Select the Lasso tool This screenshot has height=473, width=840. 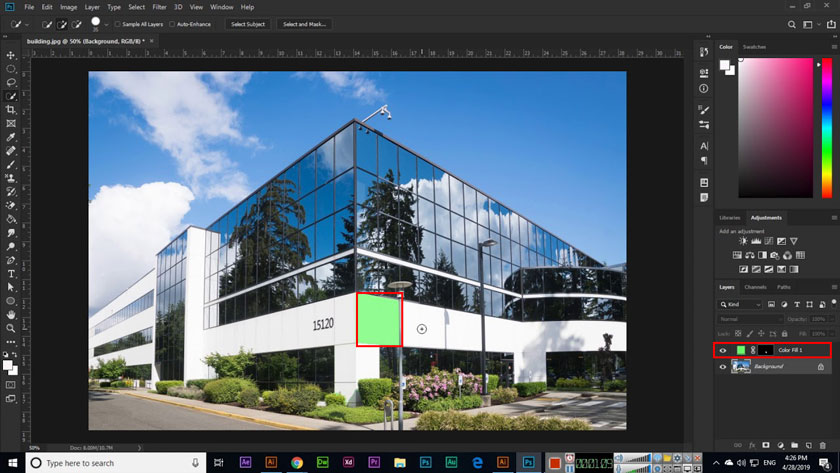pyautogui.click(x=10, y=82)
